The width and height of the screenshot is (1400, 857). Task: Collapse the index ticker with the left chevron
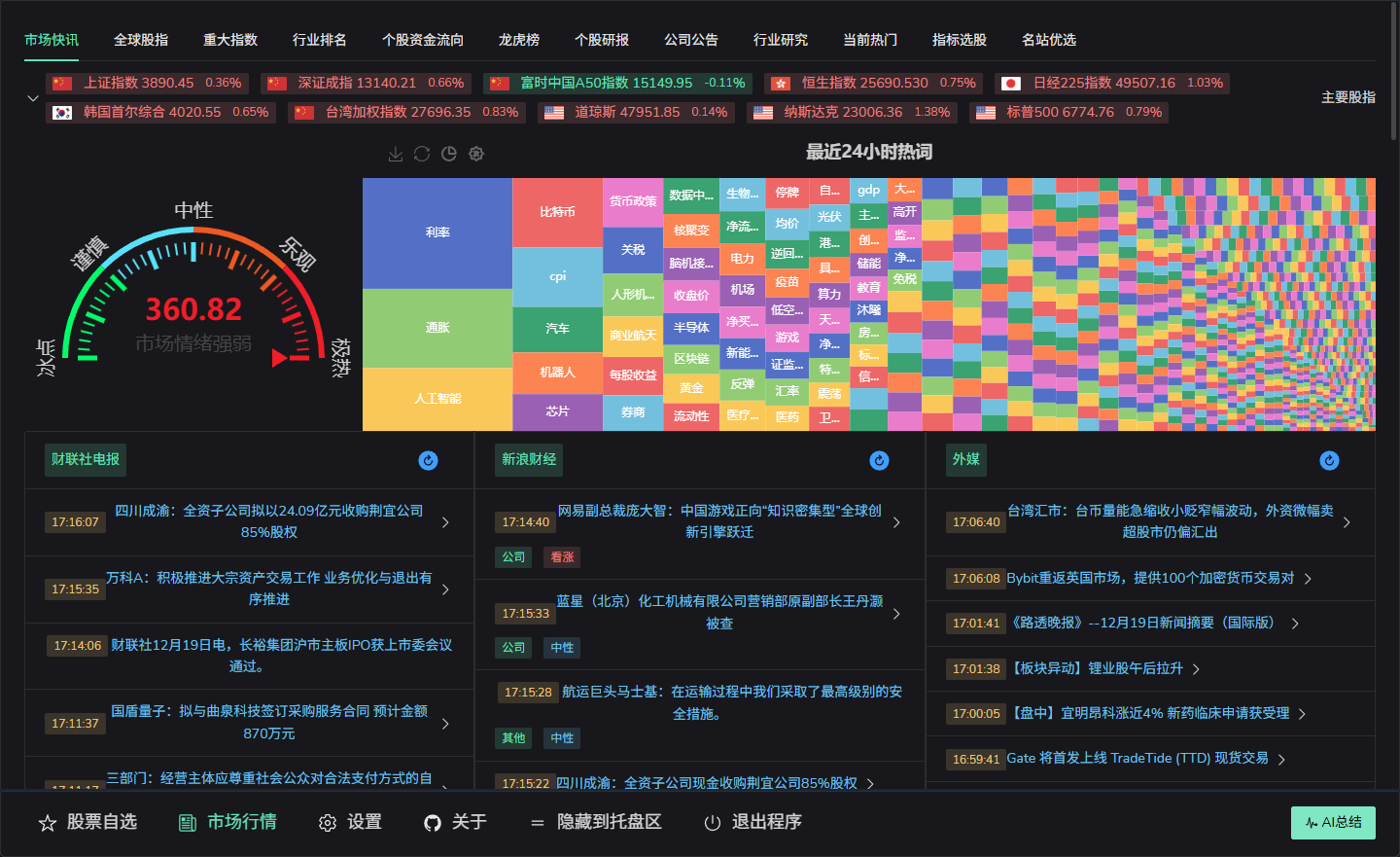click(32, 97)
